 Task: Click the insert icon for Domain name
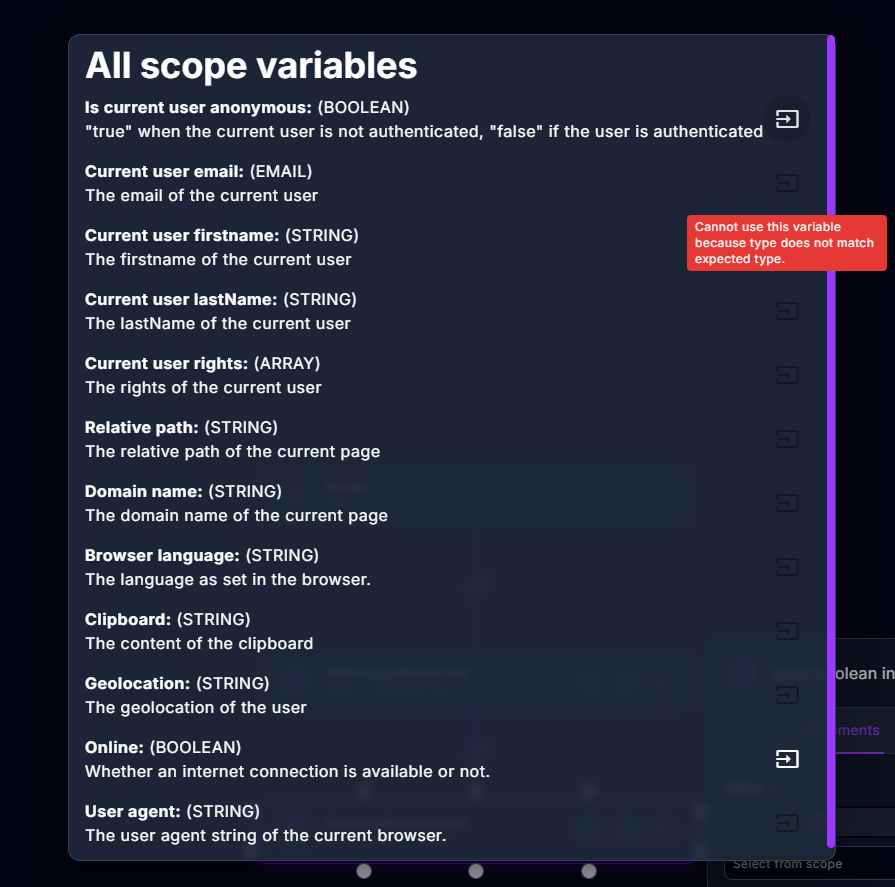click(787, 503)
